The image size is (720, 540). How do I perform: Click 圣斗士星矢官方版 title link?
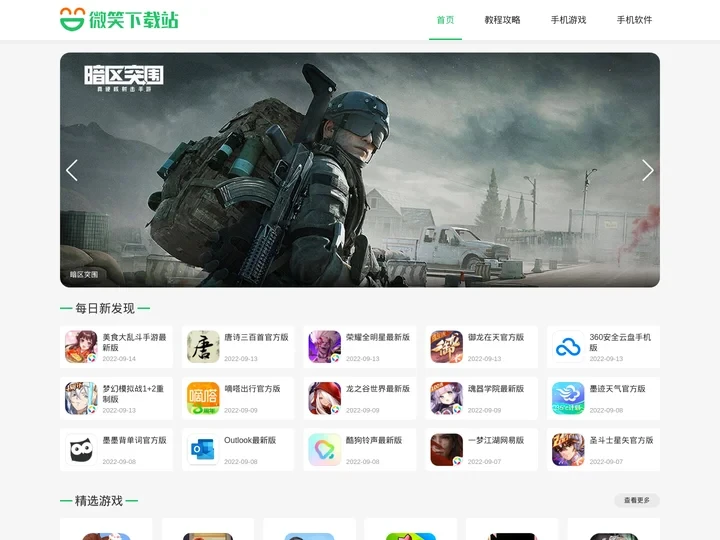[621, 440]
